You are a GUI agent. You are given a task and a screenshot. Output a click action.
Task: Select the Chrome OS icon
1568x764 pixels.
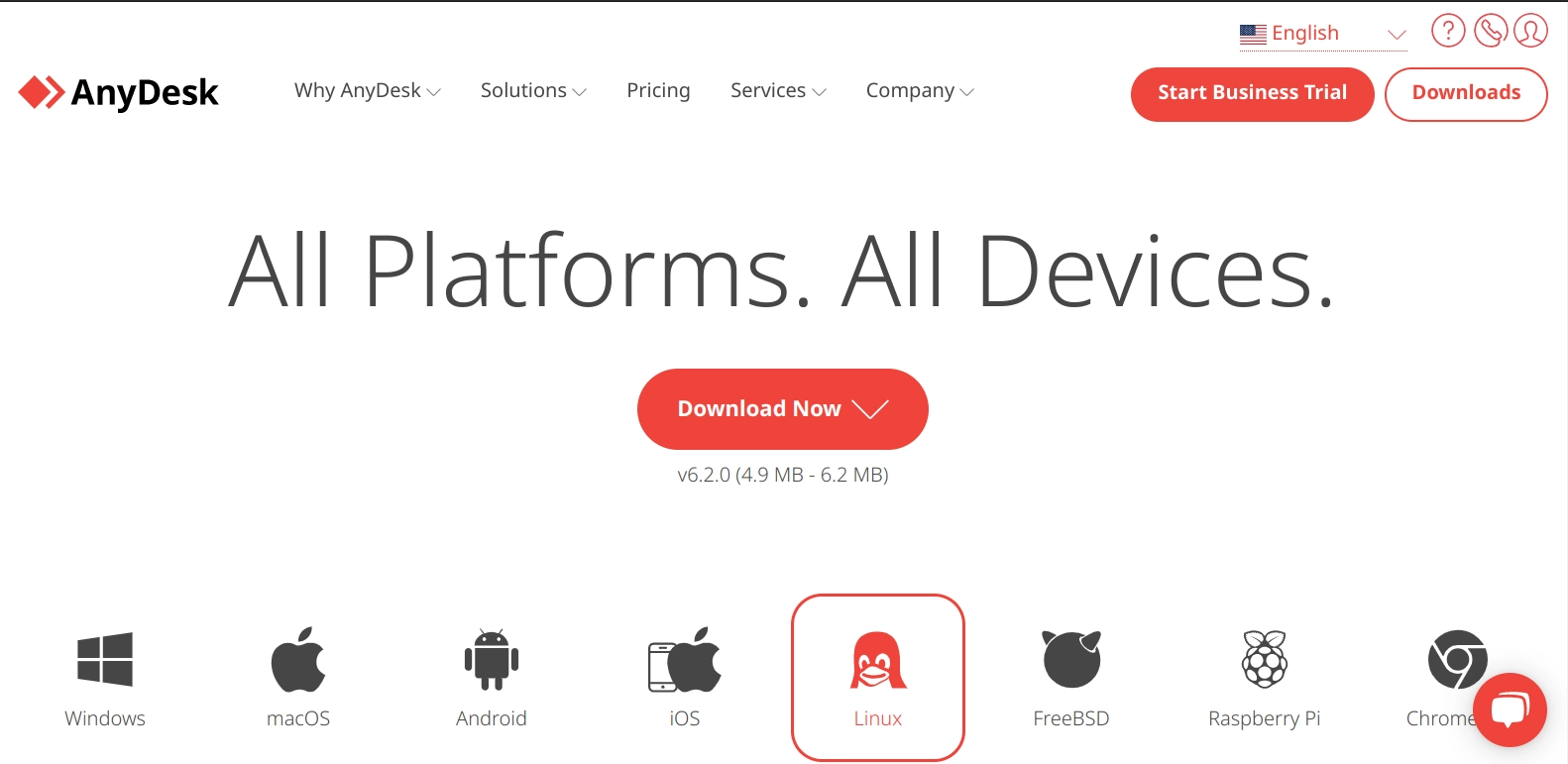(1458, 659)
